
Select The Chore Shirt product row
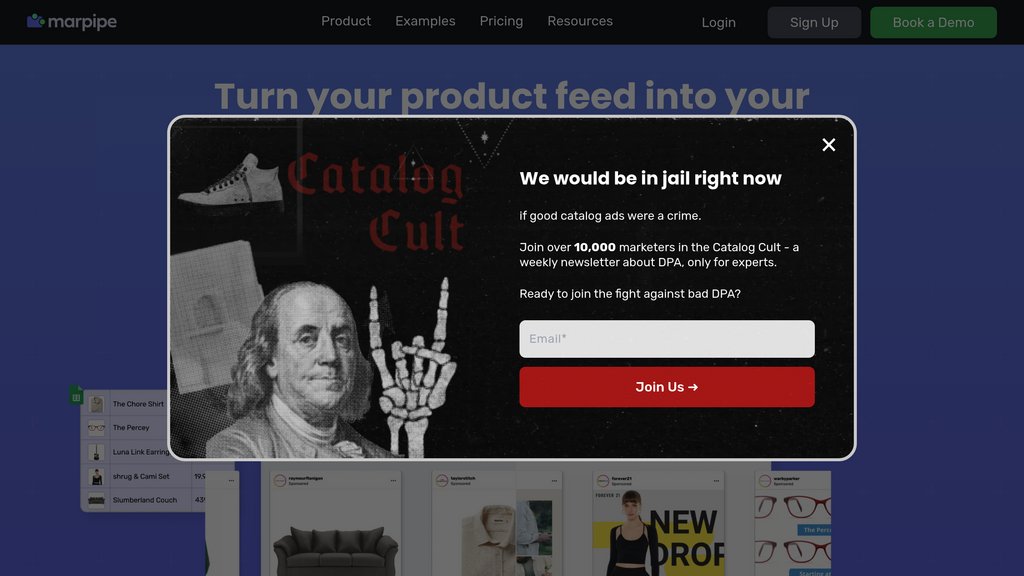[x=126, y=404]
